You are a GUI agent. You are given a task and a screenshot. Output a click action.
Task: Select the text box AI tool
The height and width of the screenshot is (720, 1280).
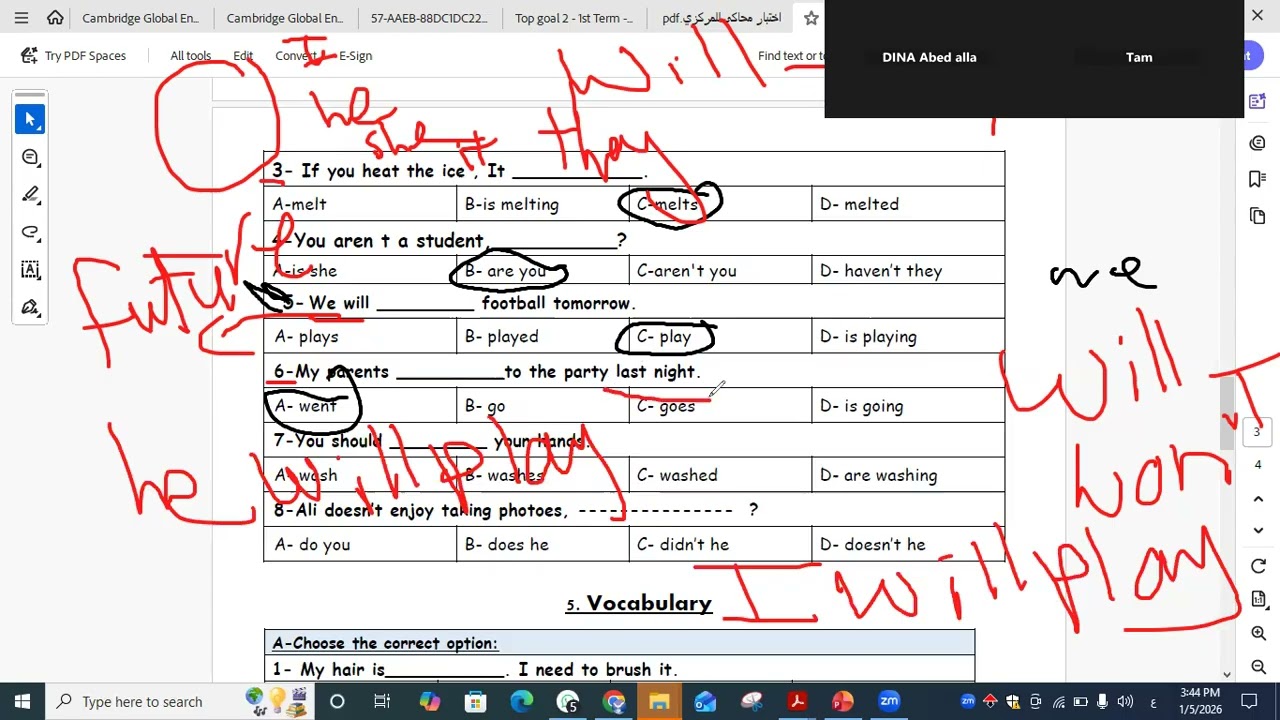(x=30, y=269)
